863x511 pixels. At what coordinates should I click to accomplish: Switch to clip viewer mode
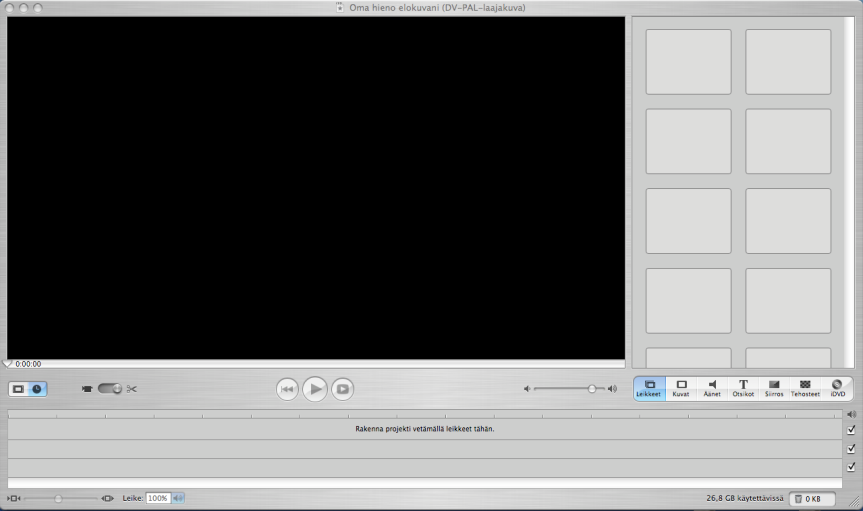coord(18,389)
